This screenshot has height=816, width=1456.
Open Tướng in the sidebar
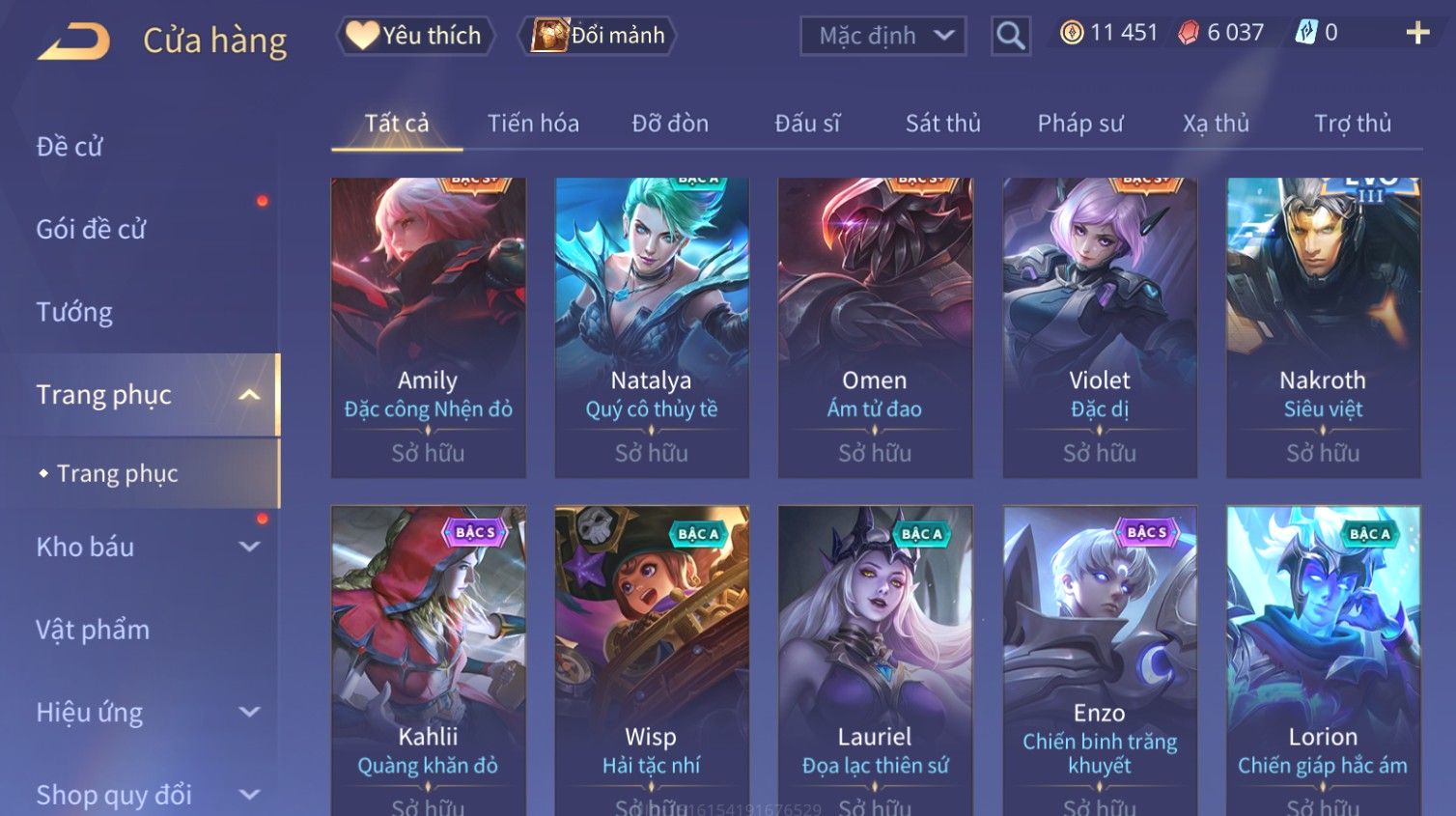coord(74,313)
